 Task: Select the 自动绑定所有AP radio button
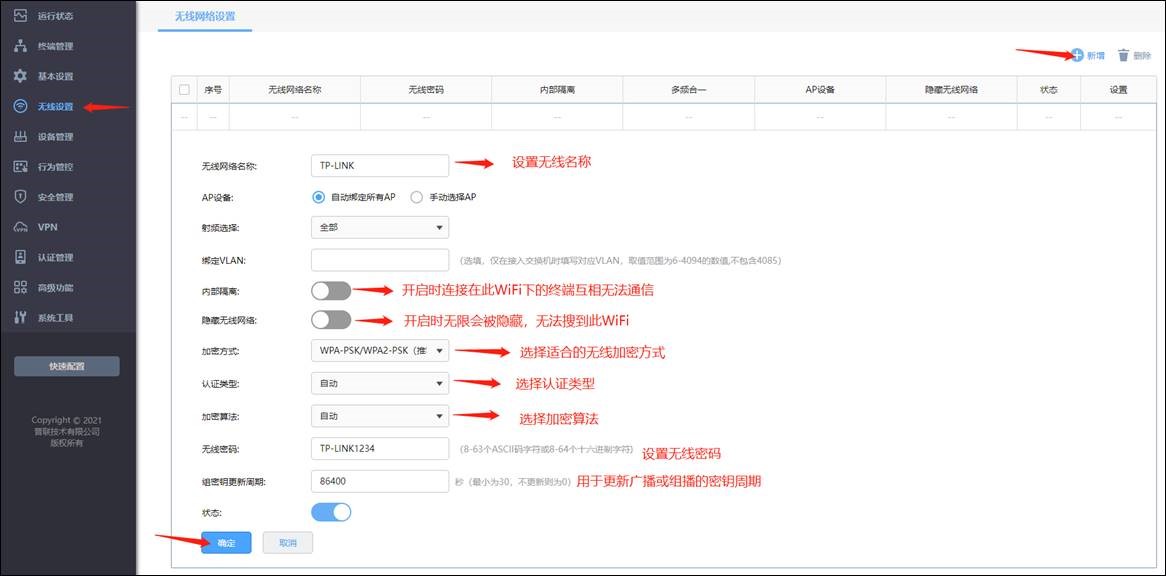click(x=318, y=197)
